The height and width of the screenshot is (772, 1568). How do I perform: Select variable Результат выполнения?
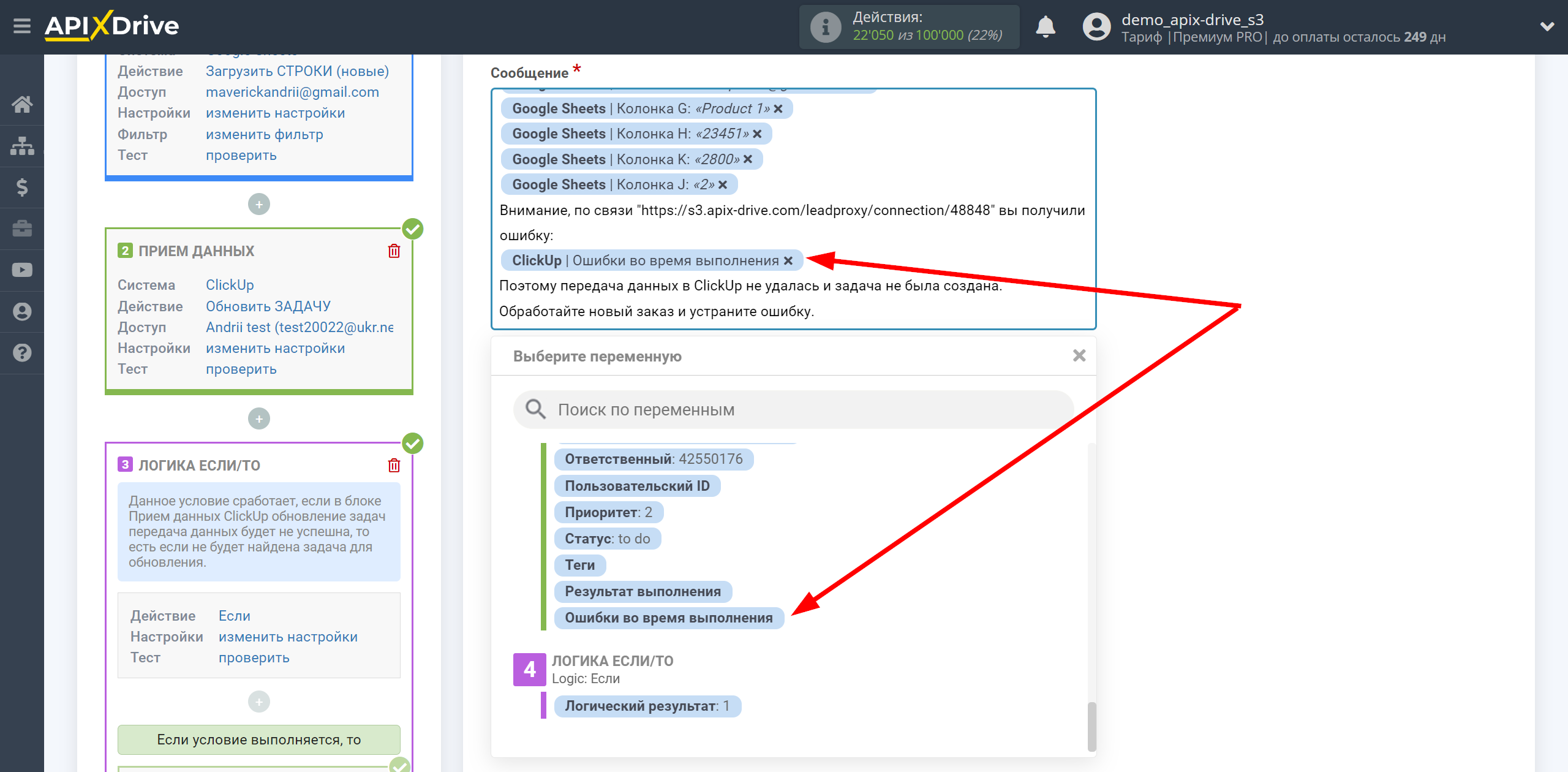tap(643, 591)
